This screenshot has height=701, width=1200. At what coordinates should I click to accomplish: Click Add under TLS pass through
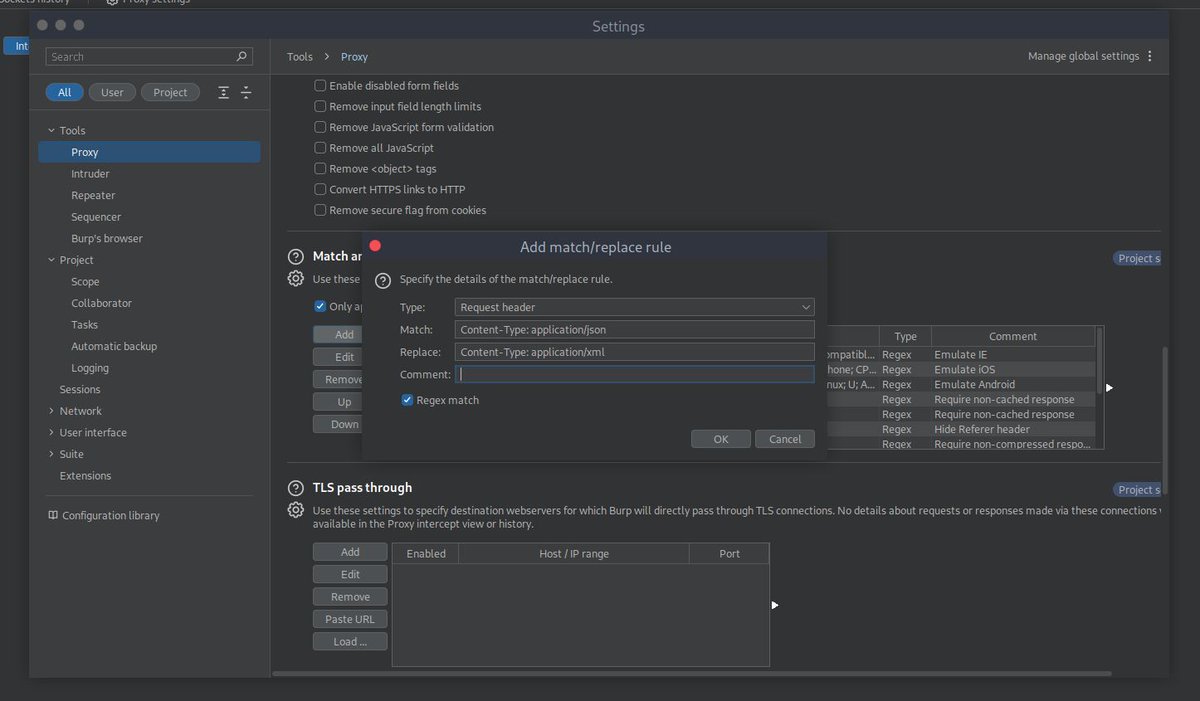tap(350, 552)
